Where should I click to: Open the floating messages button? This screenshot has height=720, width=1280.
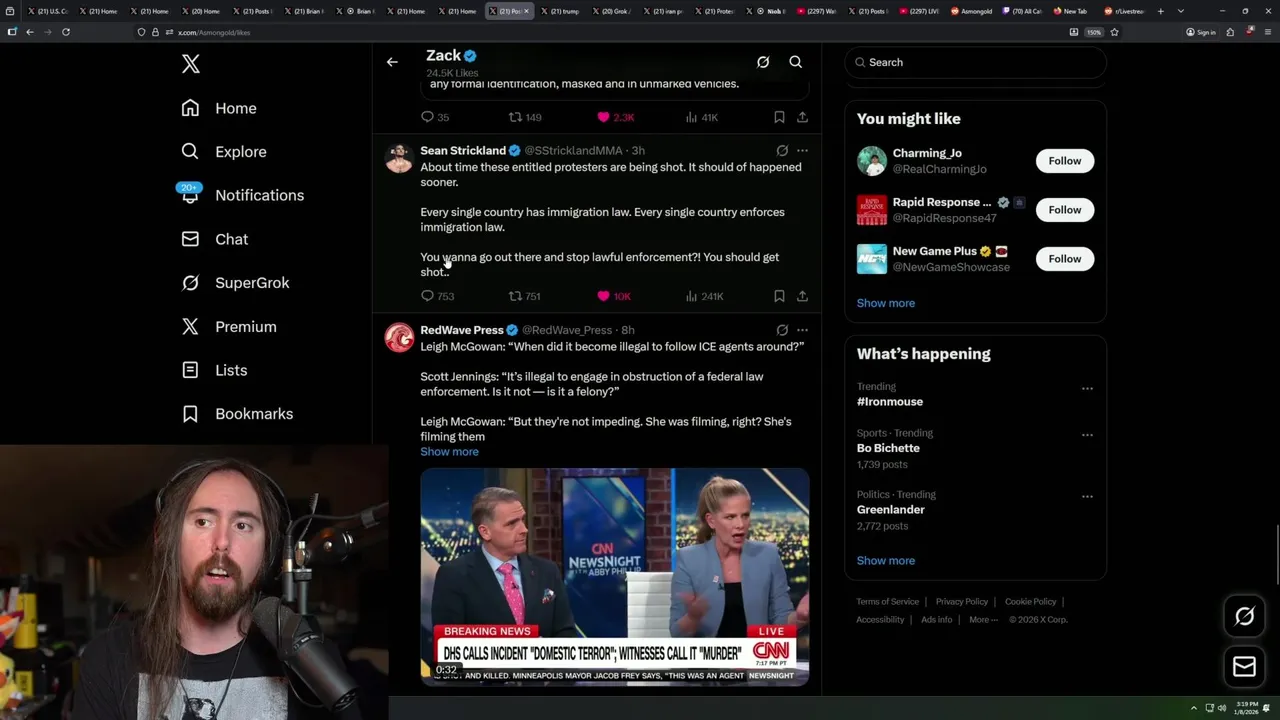coord(1245,667)
